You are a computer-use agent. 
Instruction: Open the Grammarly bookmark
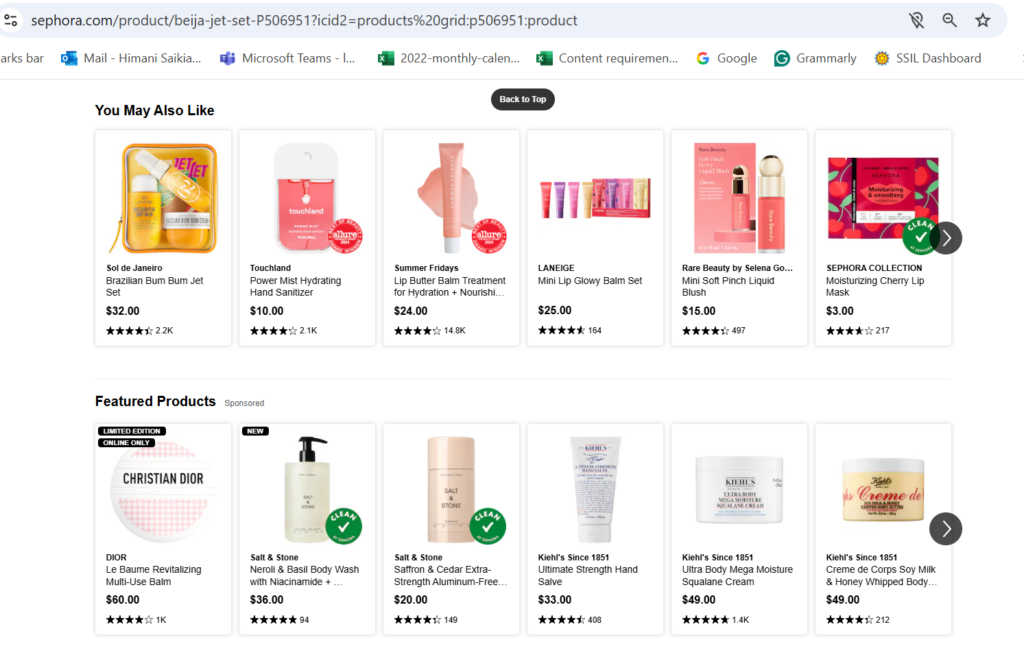815,58
